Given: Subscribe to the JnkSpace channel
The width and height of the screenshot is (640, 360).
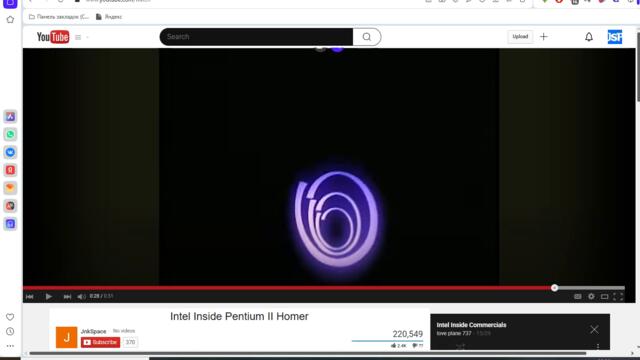Looking at the screenshot, I should coord(100,342).
